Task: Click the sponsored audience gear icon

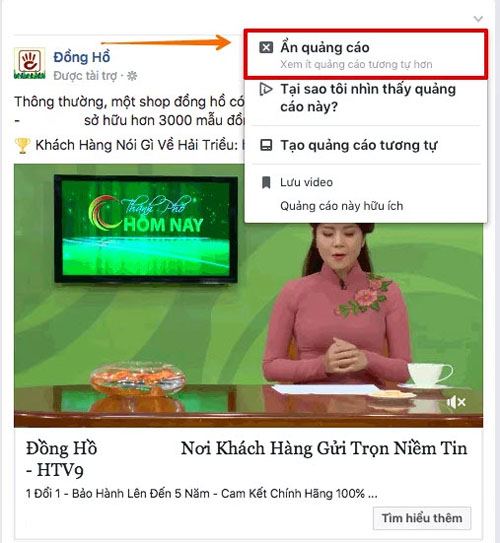Action: pyautogui.click(x=132, y=75)
